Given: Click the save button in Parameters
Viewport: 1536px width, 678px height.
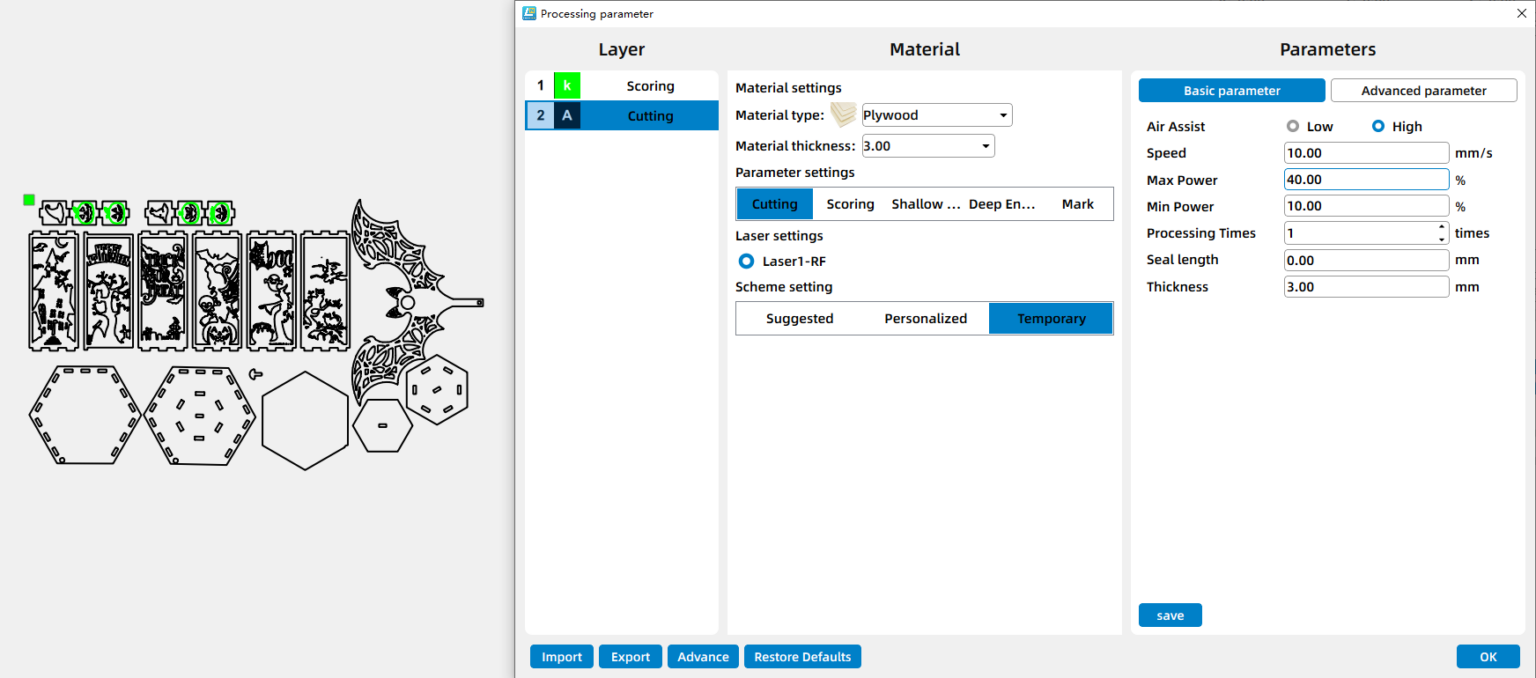Looking at the screenshot, I should click(x=1169, y=616).
